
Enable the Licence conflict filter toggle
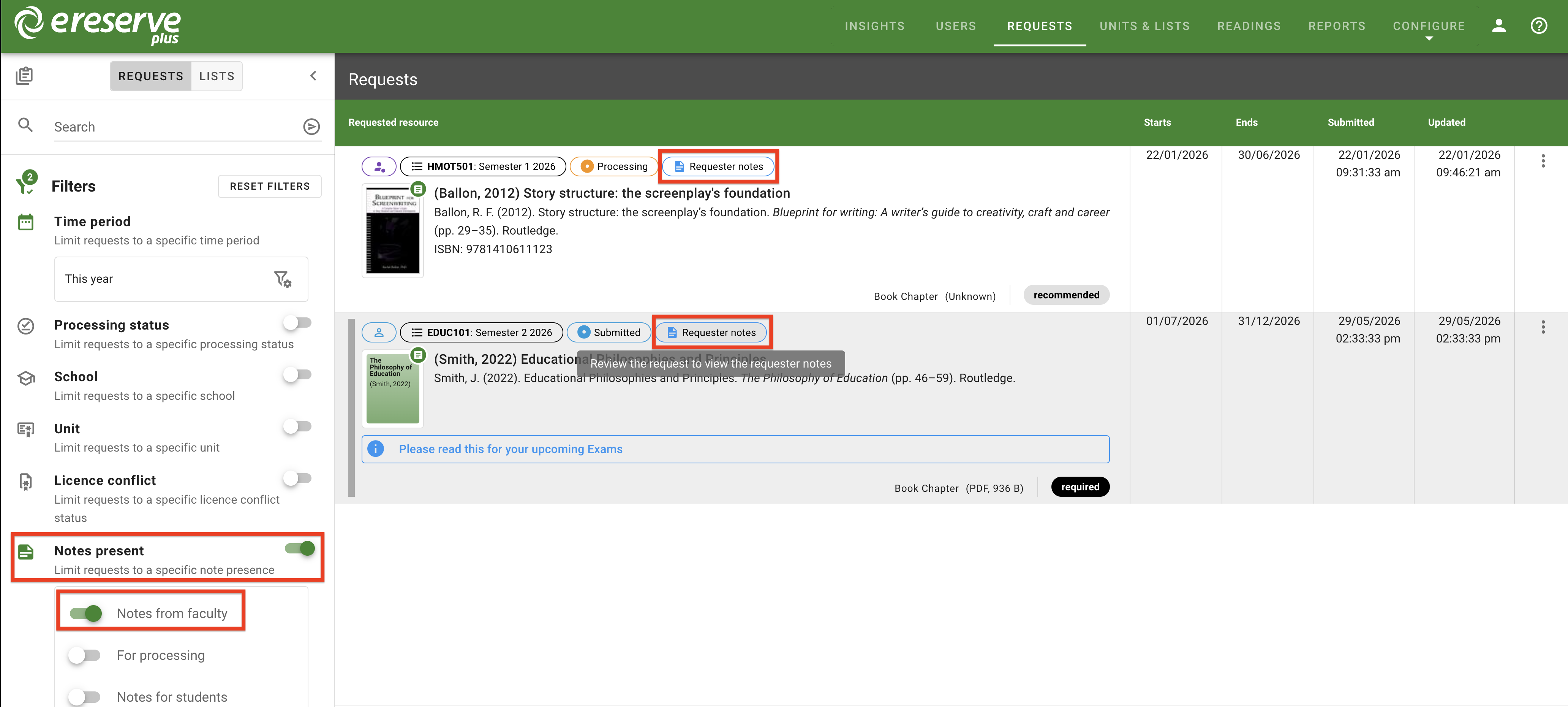[x=298, y=478]
